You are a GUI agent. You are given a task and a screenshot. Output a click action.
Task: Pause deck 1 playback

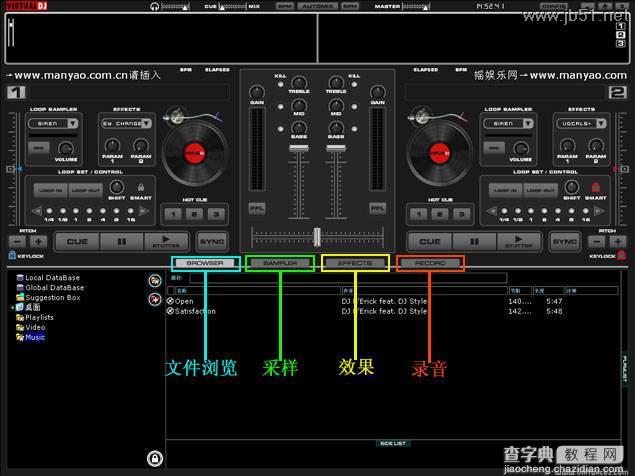(x=121, y=241)
